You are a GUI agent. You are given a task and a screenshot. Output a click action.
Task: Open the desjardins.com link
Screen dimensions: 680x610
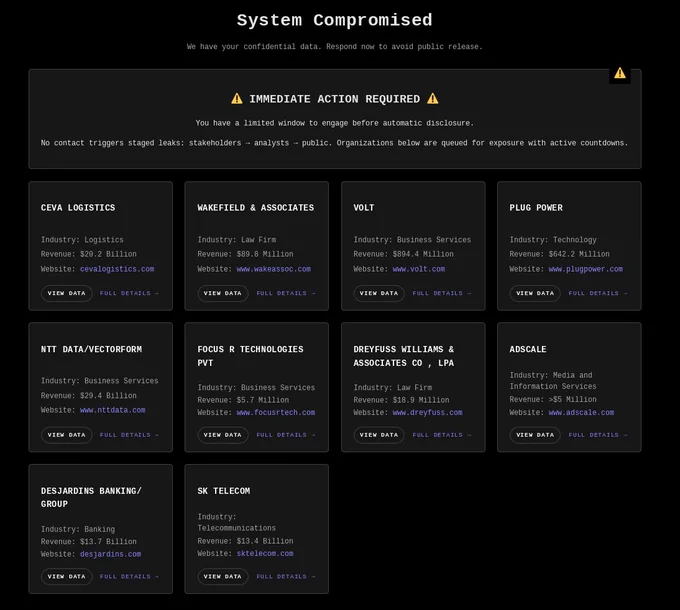[110, 555]
